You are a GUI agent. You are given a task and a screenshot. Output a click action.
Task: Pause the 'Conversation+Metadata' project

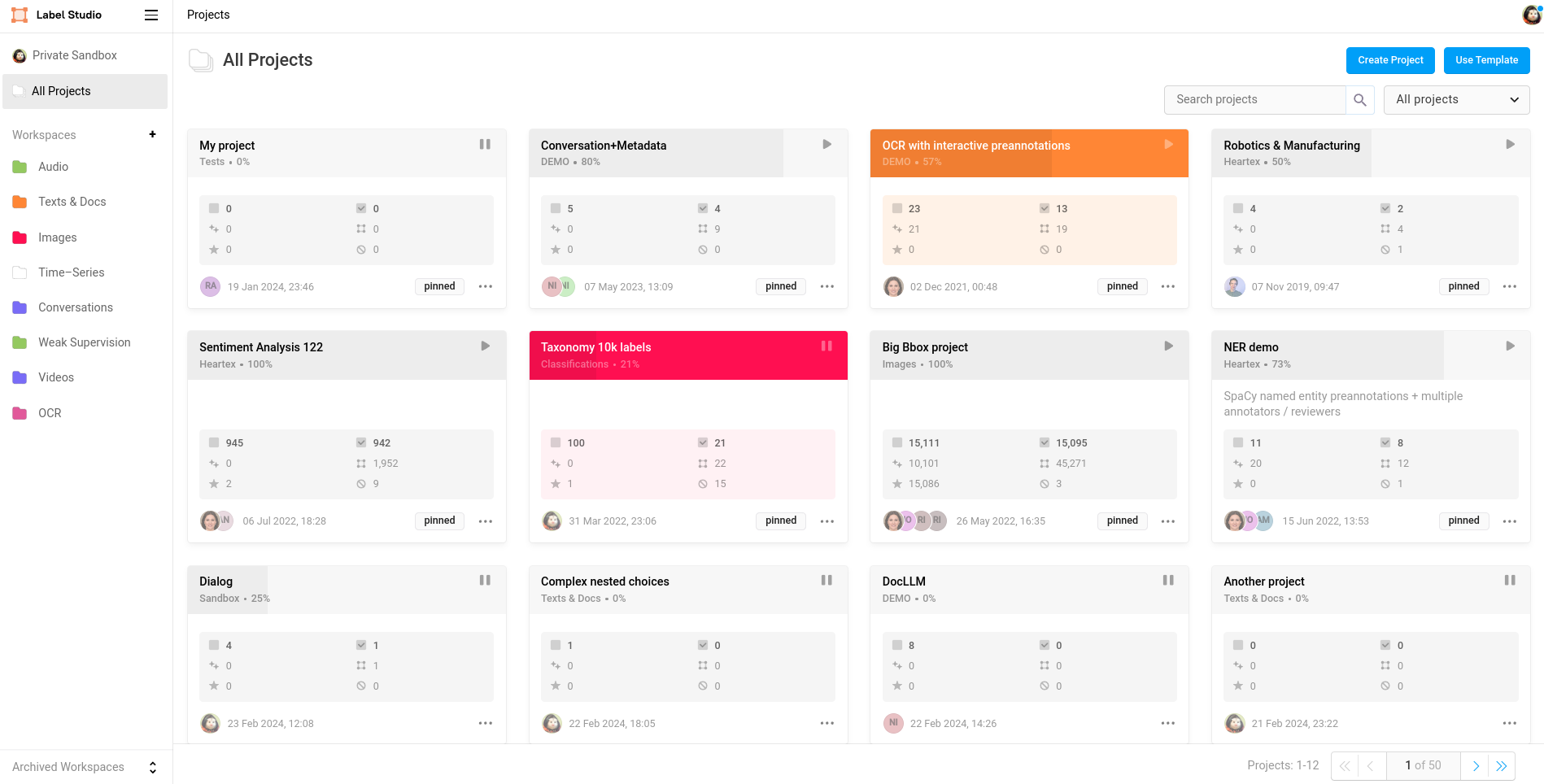click(x=827, y=143)
